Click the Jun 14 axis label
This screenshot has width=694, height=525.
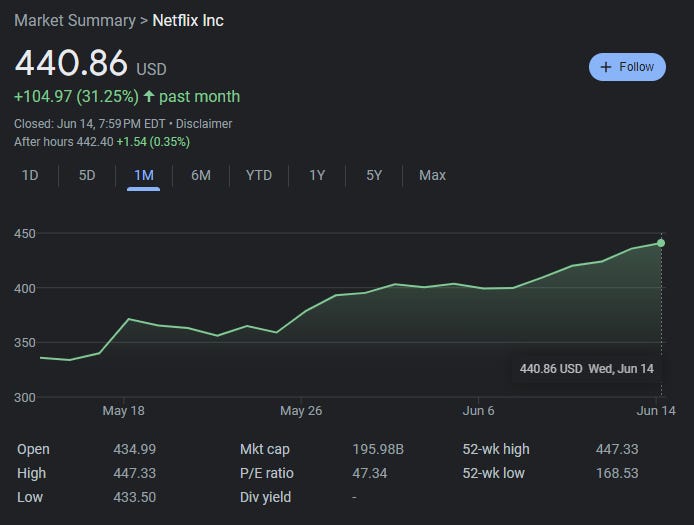656,411
